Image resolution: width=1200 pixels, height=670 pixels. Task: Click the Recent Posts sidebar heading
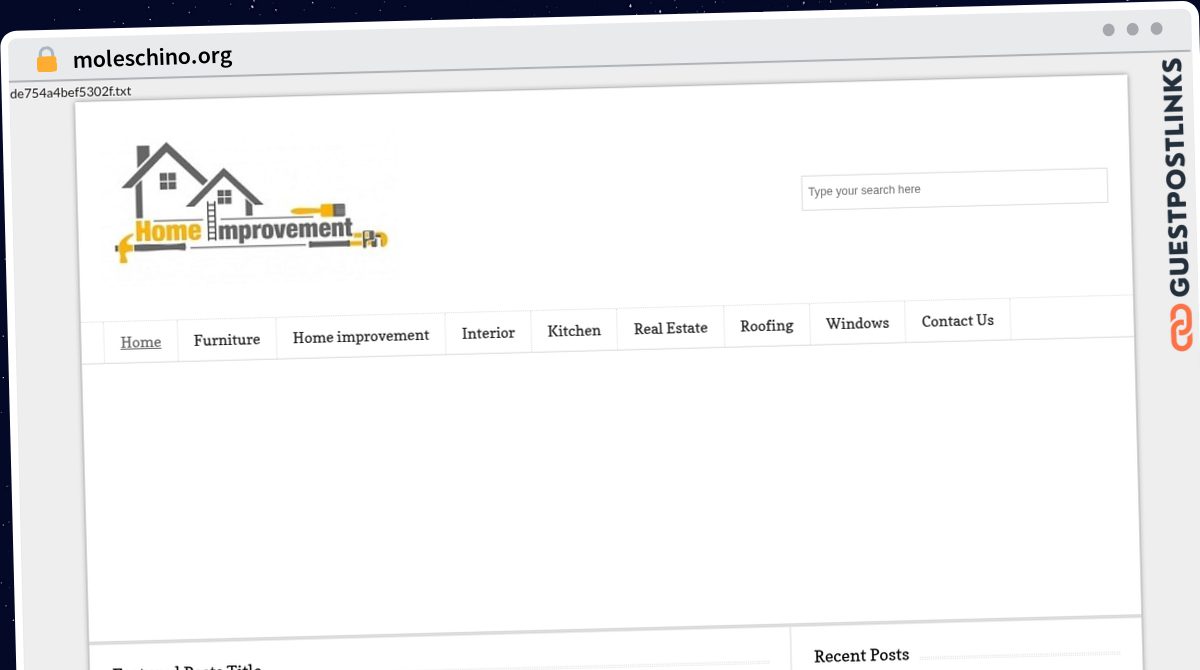(x=862, y=655)
